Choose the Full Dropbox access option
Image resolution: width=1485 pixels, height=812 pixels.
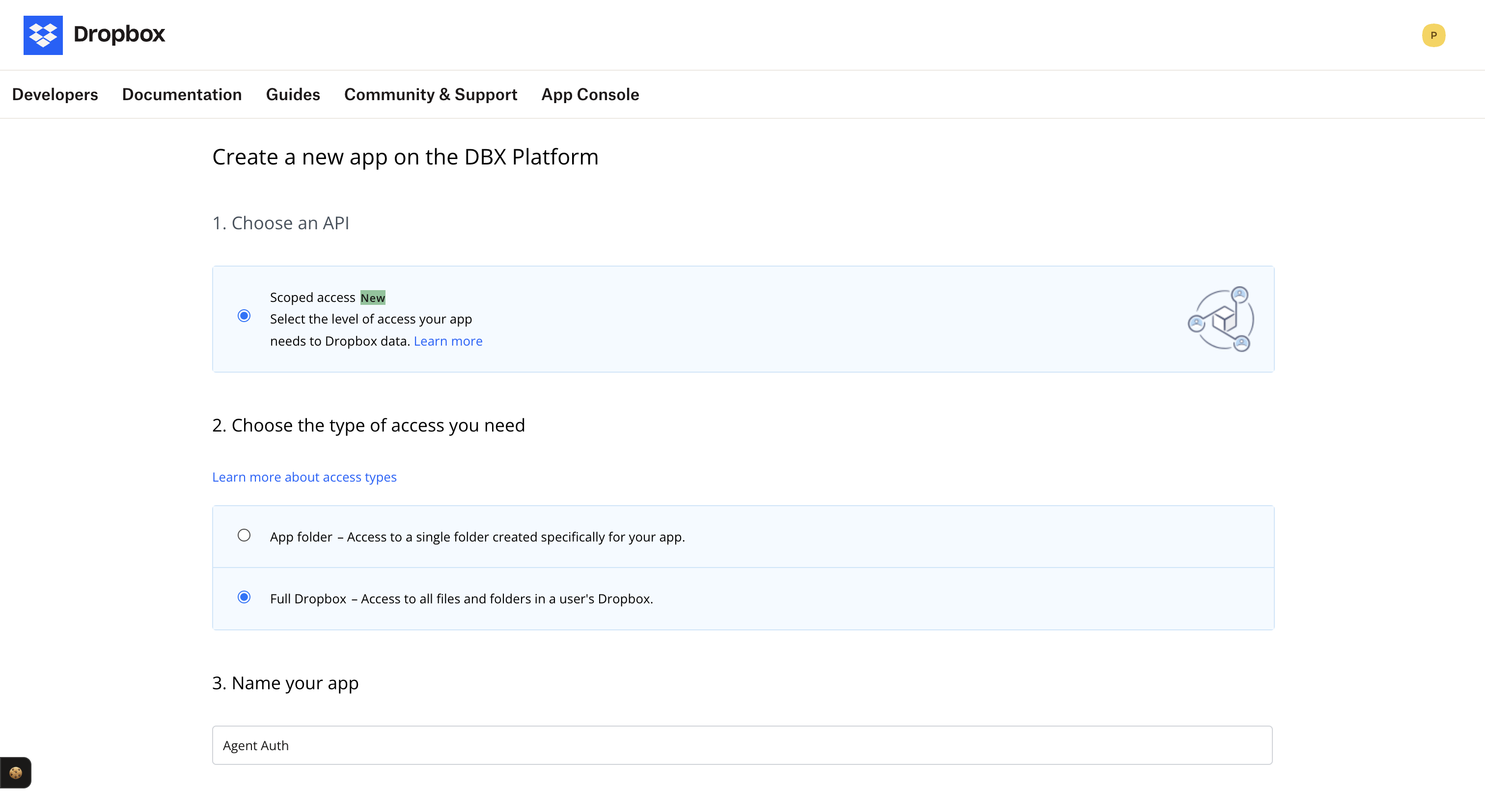tap(244, 597)
